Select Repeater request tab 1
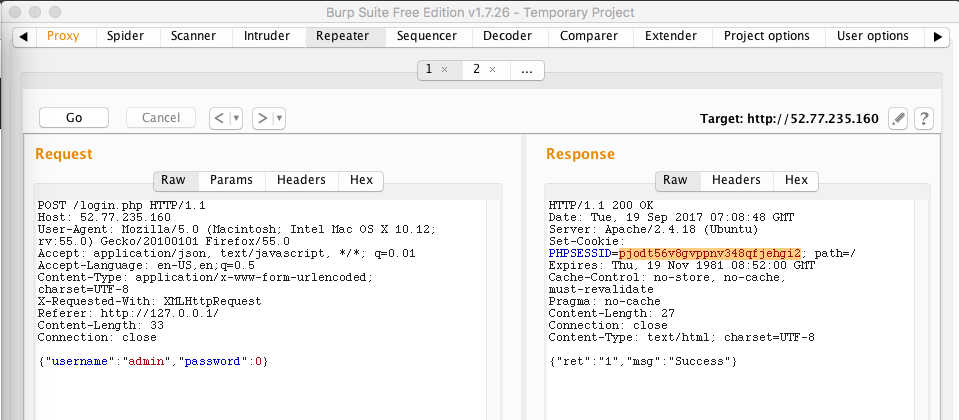 (429, 70)
